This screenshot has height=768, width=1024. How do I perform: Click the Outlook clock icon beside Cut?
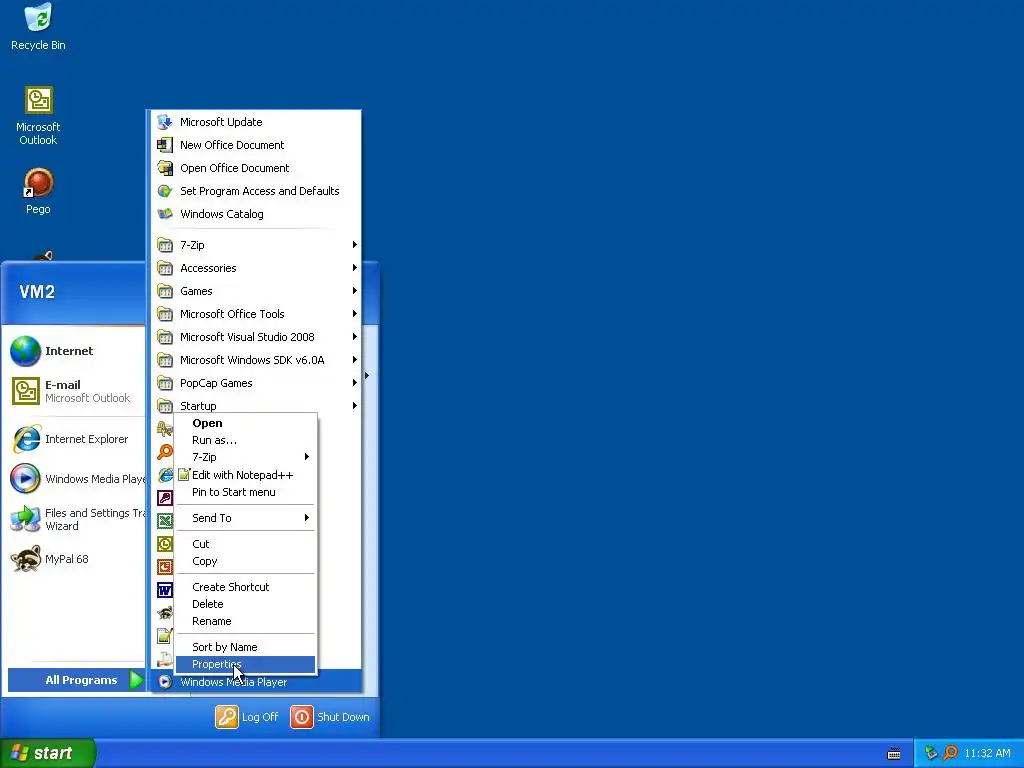[165, 543]
